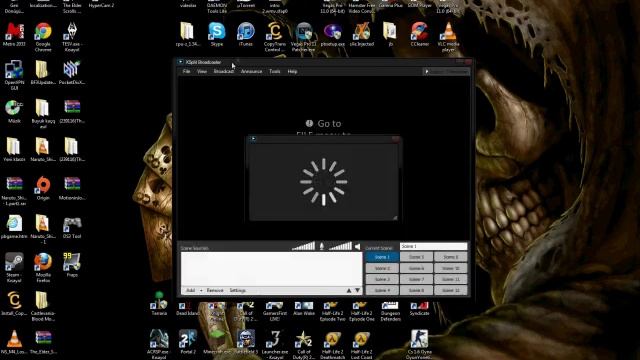Screen dimensions: 640x360
Task: Select Terraria desktop shortcut
Action: click(x=159, y=304)
